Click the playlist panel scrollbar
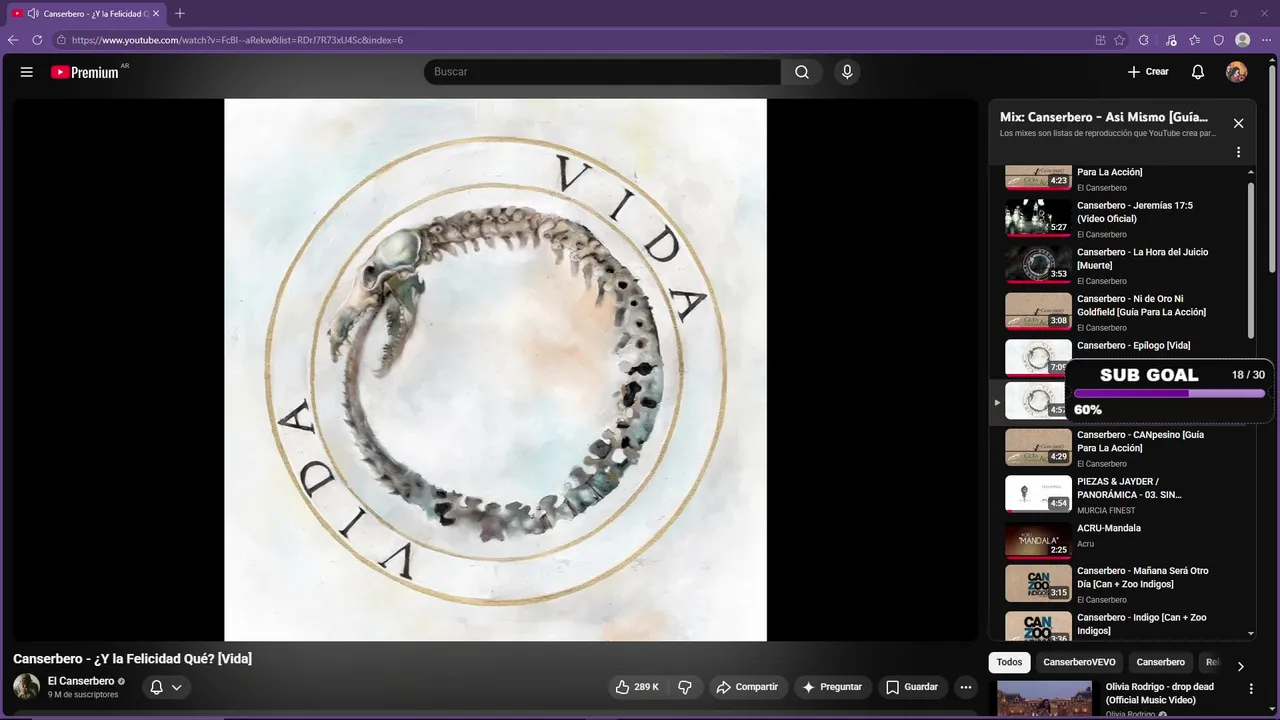This screenshot has width=1280, height=720. tap(1251, 260)
